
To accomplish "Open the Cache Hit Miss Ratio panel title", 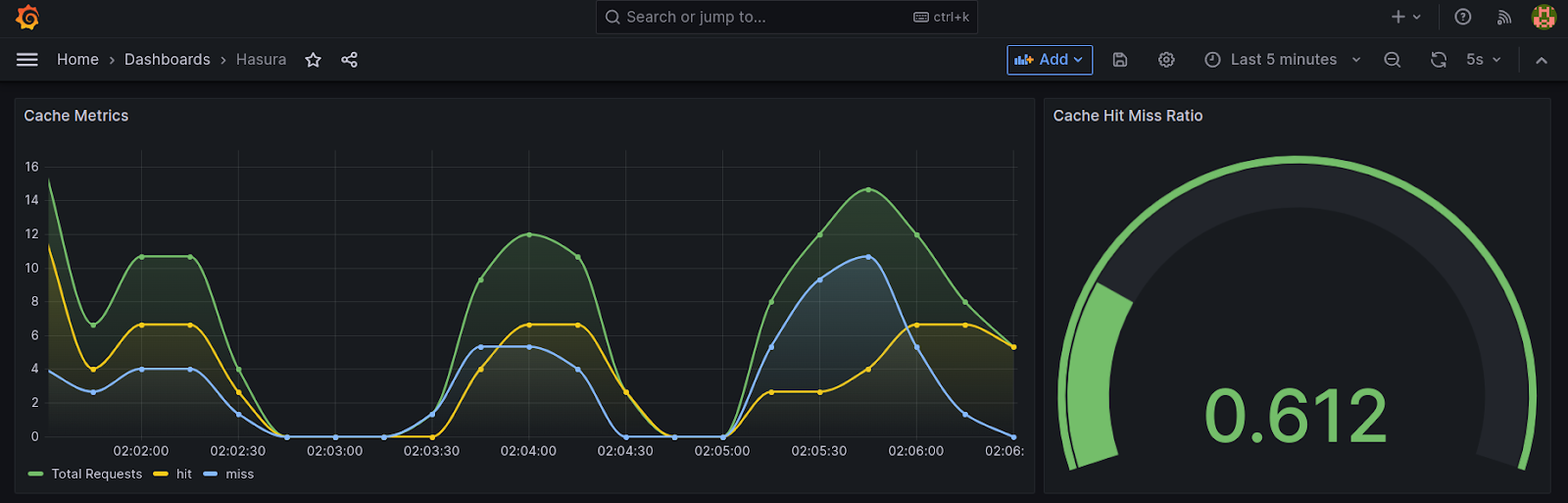I will (1127, 116).
